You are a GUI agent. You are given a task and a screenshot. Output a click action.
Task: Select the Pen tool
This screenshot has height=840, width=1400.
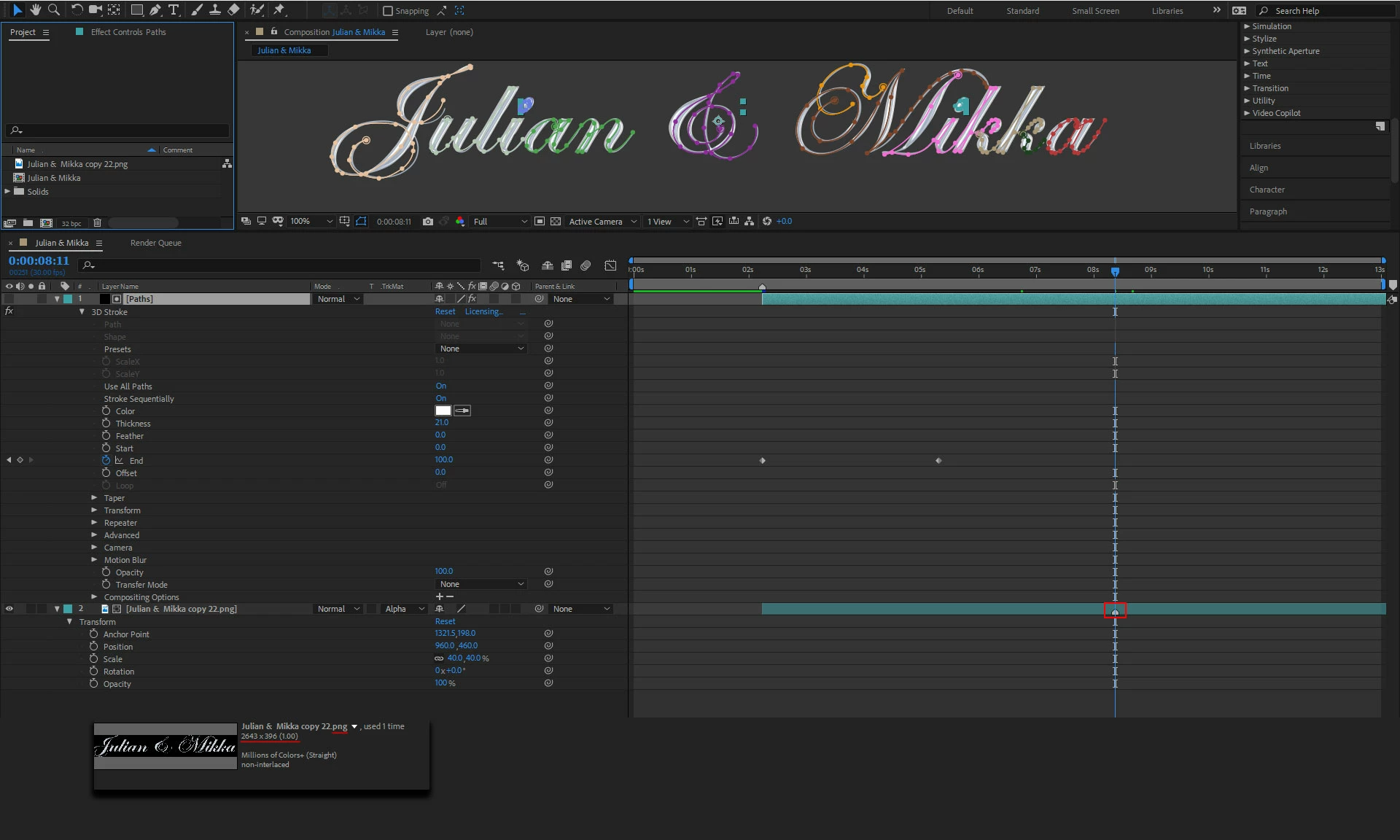click(155, 9)
